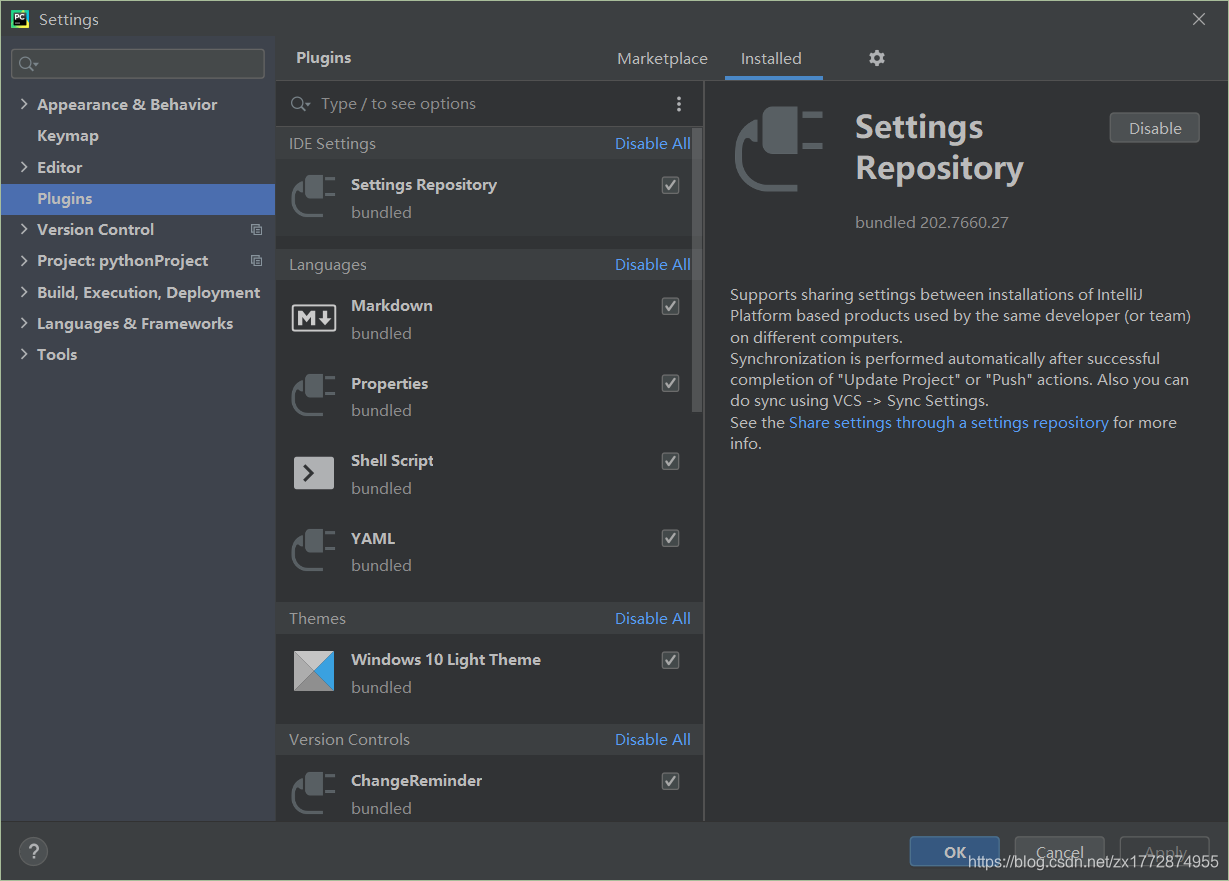
Task: Click the Settings Repository plug icon in list
Action: pyautogui.click(x=313, y=197)
